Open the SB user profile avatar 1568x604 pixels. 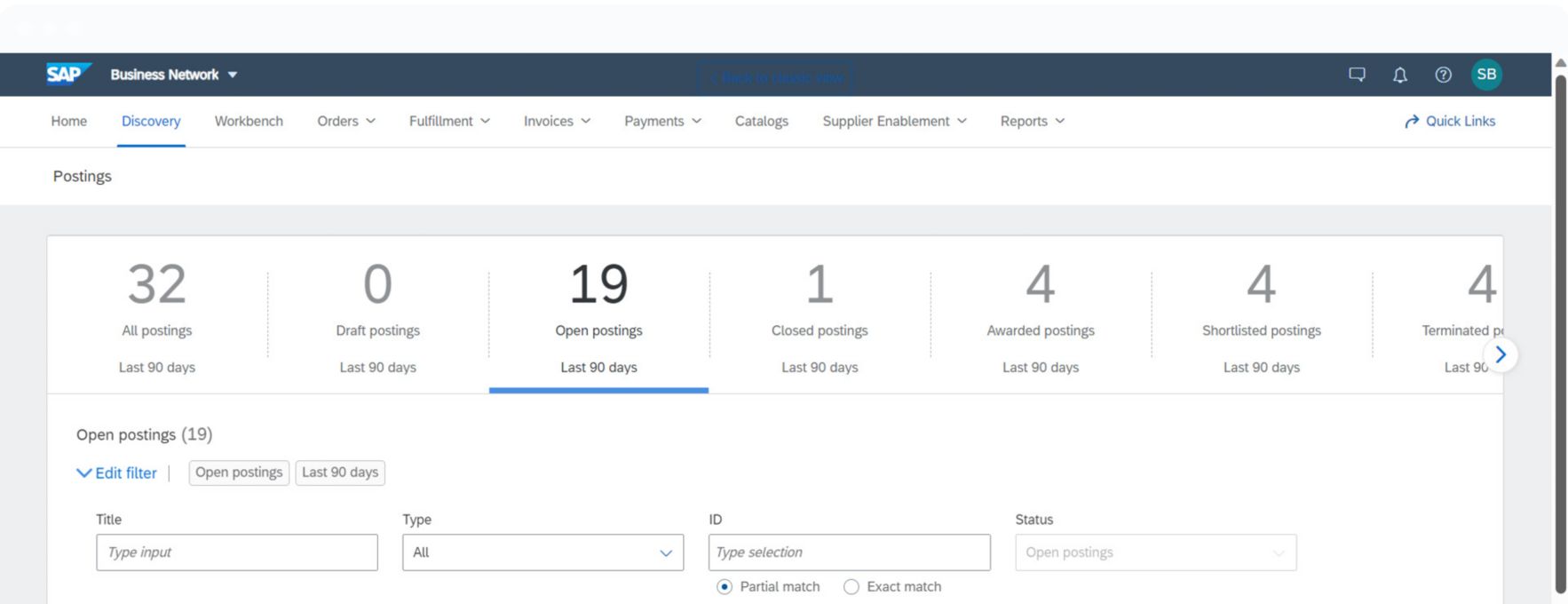1486,75
